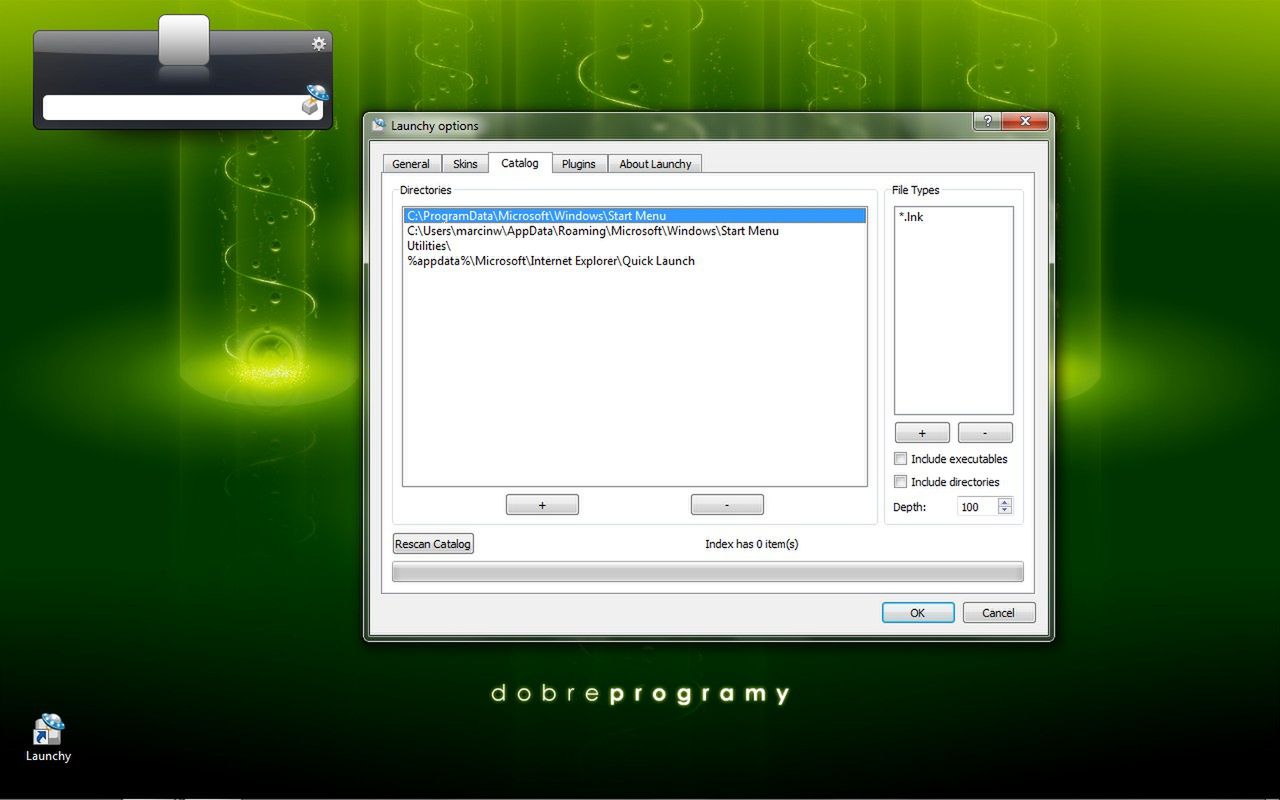Open the Plugins tab
Image resolution: width=1280 pixels, height=800 pixels.
[578, 164]
